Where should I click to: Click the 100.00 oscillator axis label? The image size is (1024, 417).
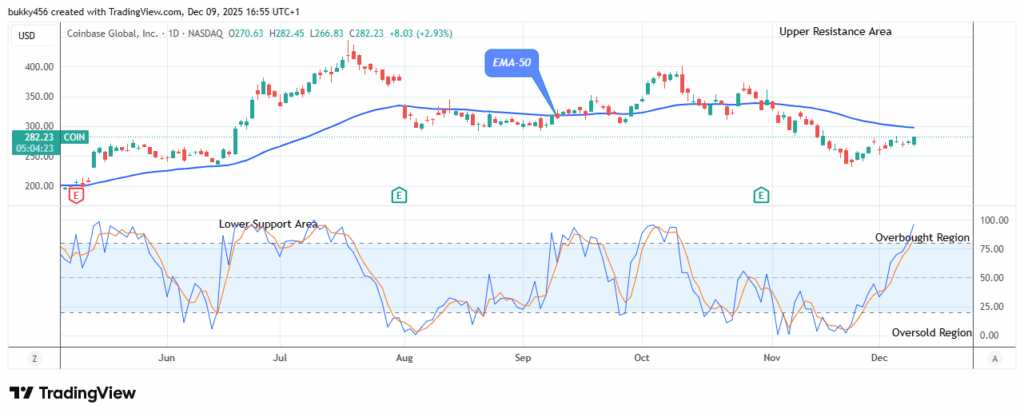tap(993, 221)
